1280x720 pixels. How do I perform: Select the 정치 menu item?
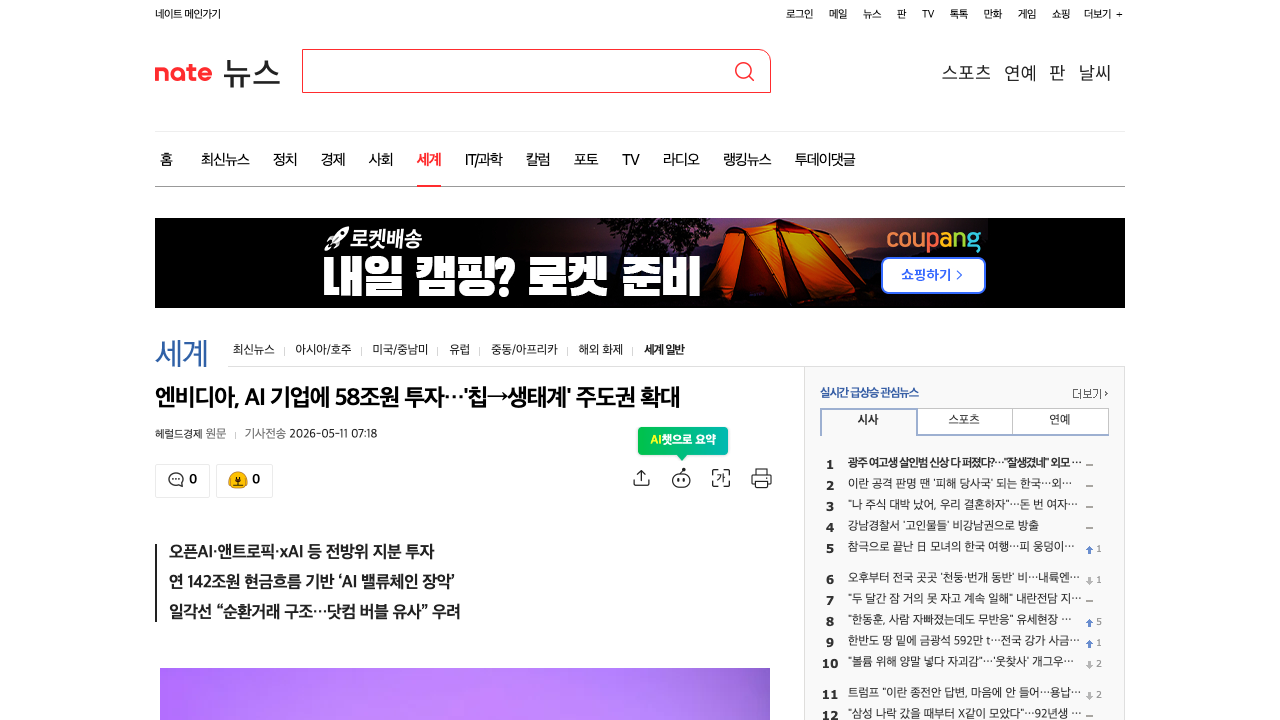click(285, 159)
